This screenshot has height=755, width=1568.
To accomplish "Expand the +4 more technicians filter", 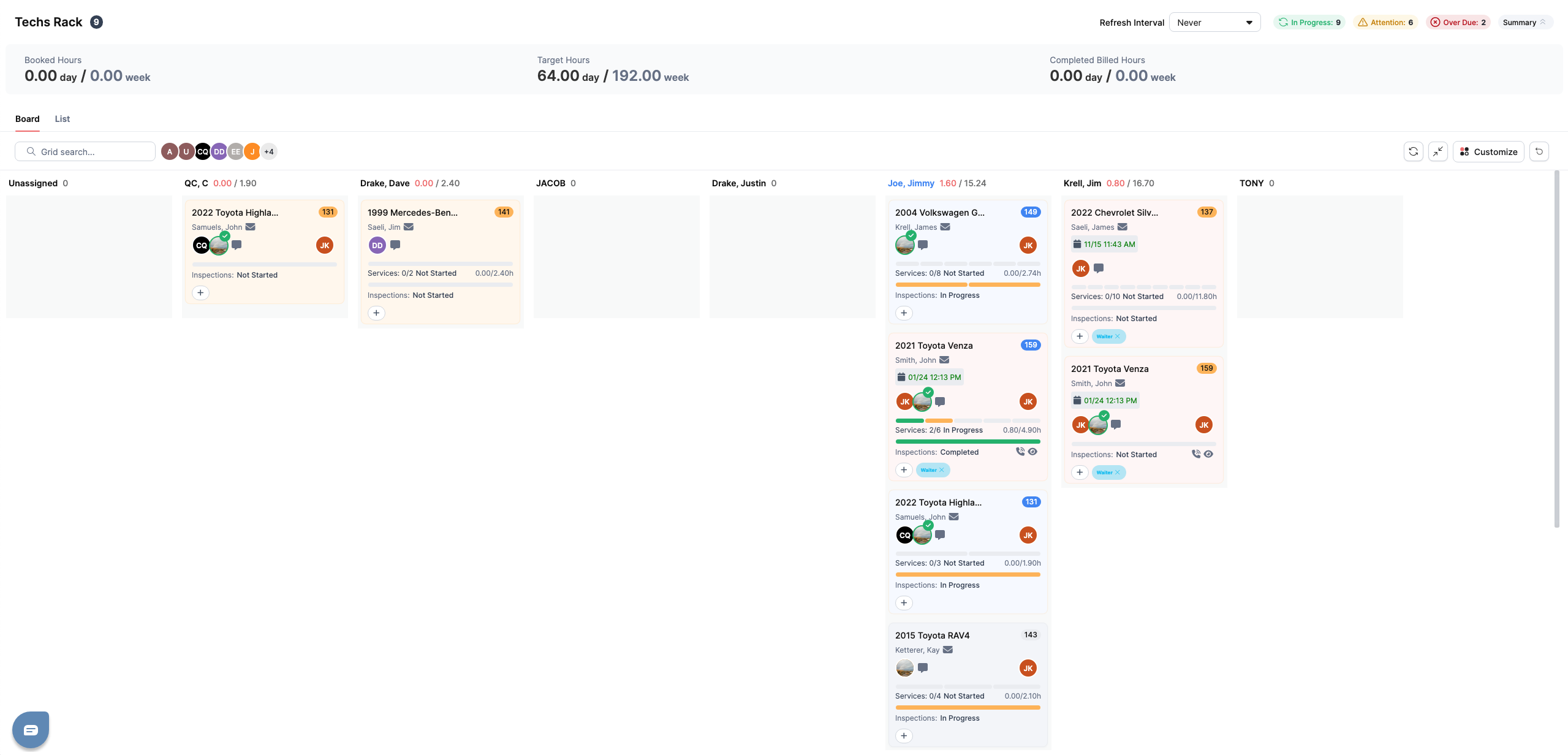I will pyautogui.click(x=268, y=151).
